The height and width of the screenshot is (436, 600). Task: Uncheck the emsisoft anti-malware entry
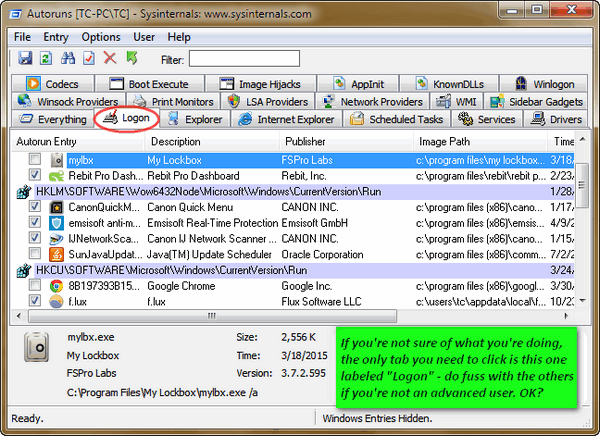[35, 222]
